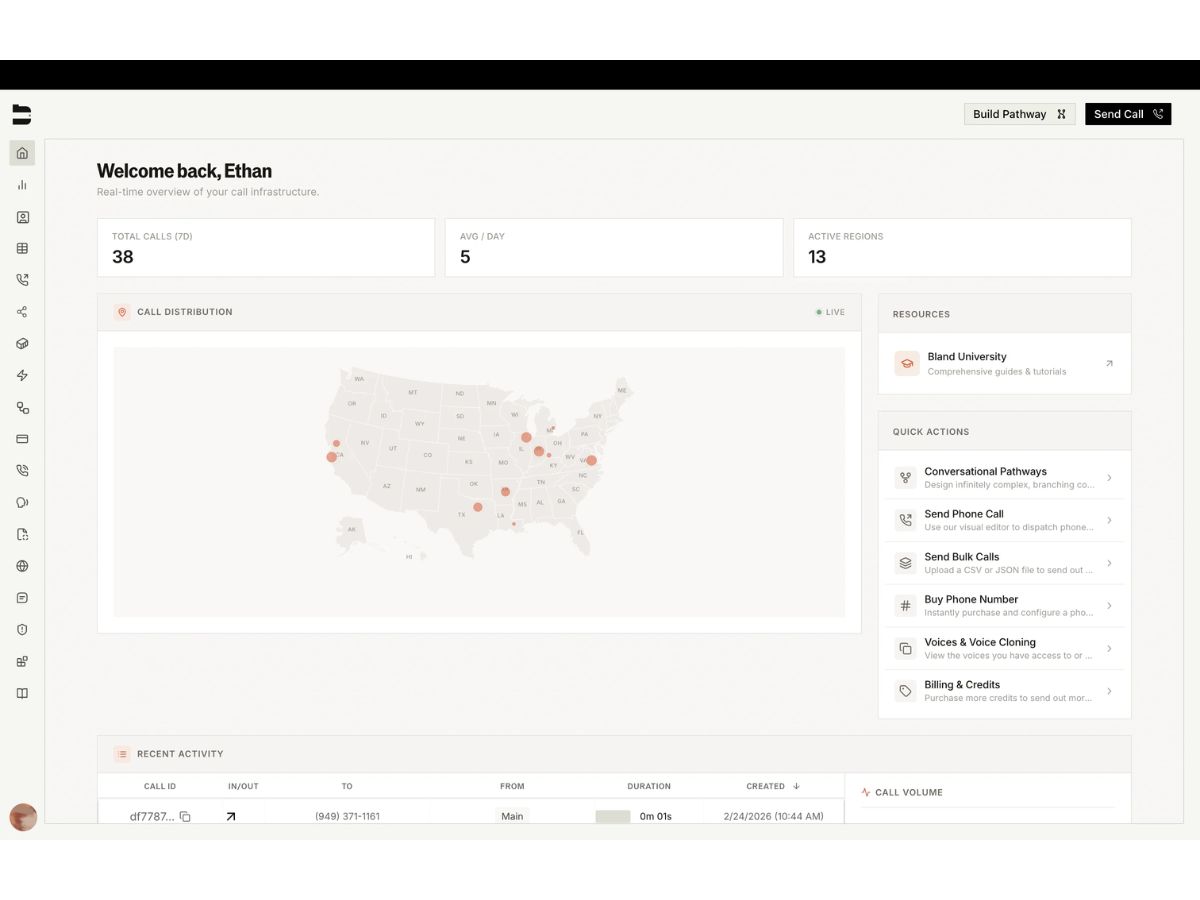The image size is (1200, 900).
Task: Open the user avatar profile picture
Action: tap(23, 817)
